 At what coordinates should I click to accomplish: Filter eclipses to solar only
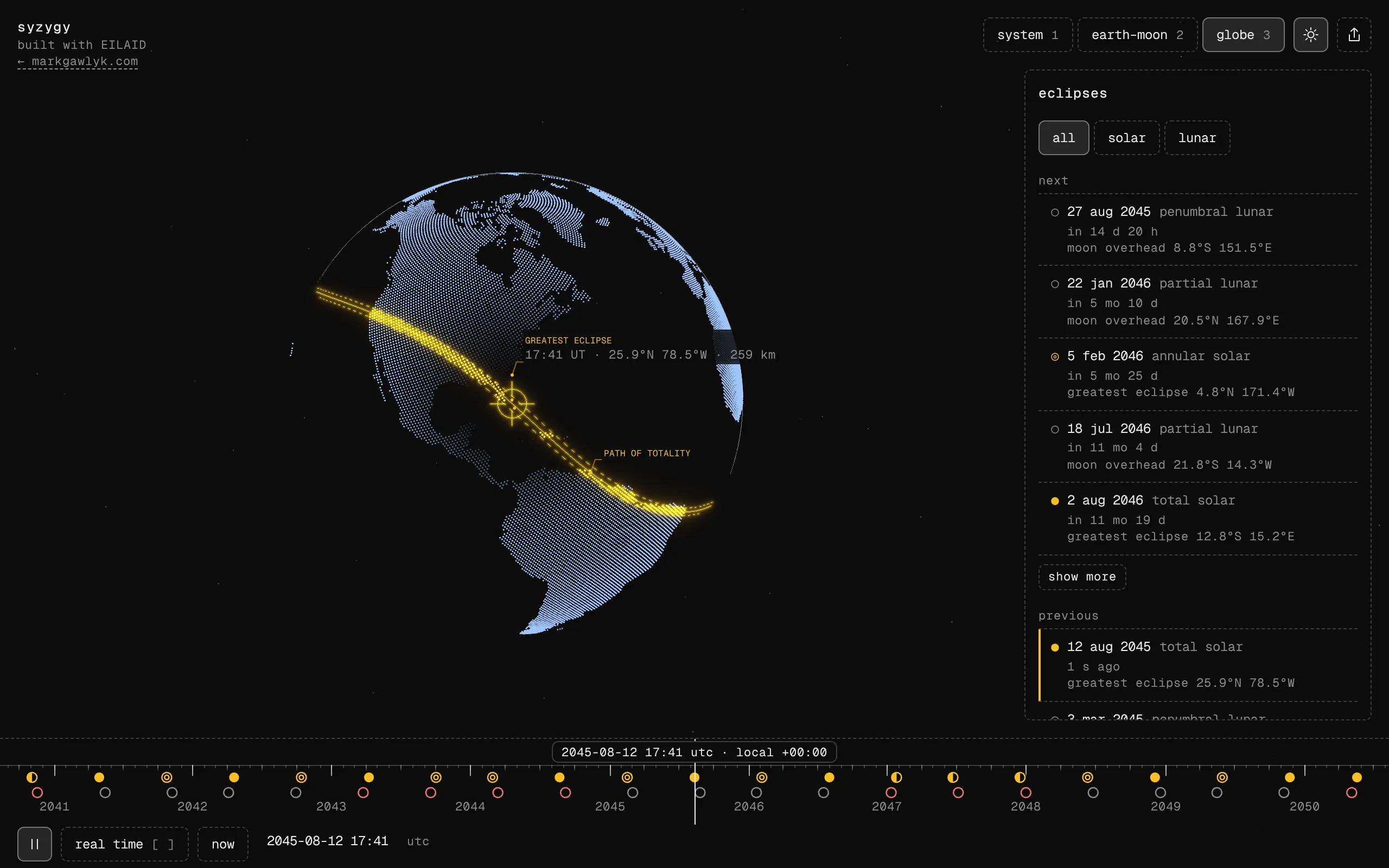point(1126,138)
